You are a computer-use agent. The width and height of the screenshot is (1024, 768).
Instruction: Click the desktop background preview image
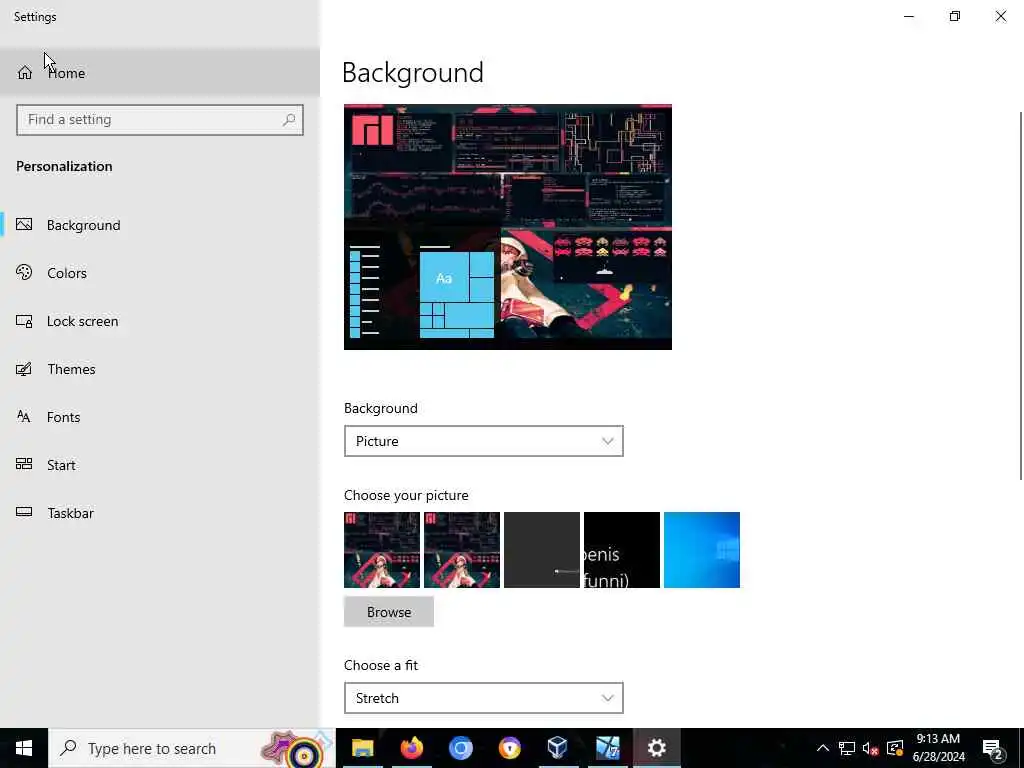508,227
